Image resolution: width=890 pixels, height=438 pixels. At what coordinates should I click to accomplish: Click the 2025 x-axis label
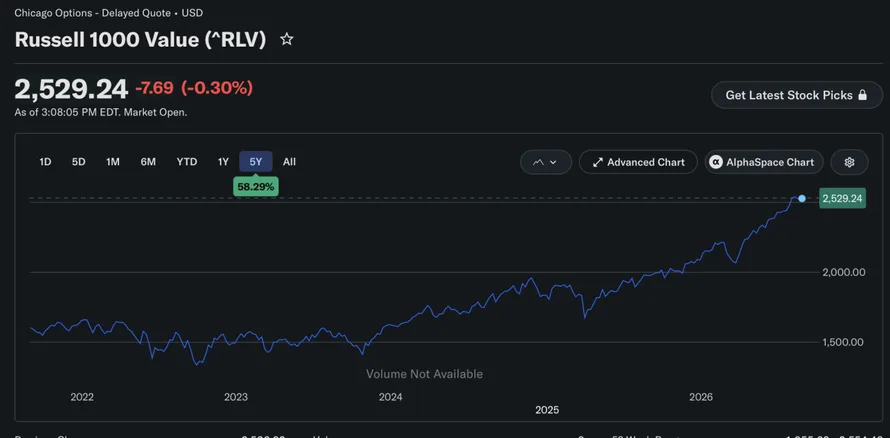[547, 410]
